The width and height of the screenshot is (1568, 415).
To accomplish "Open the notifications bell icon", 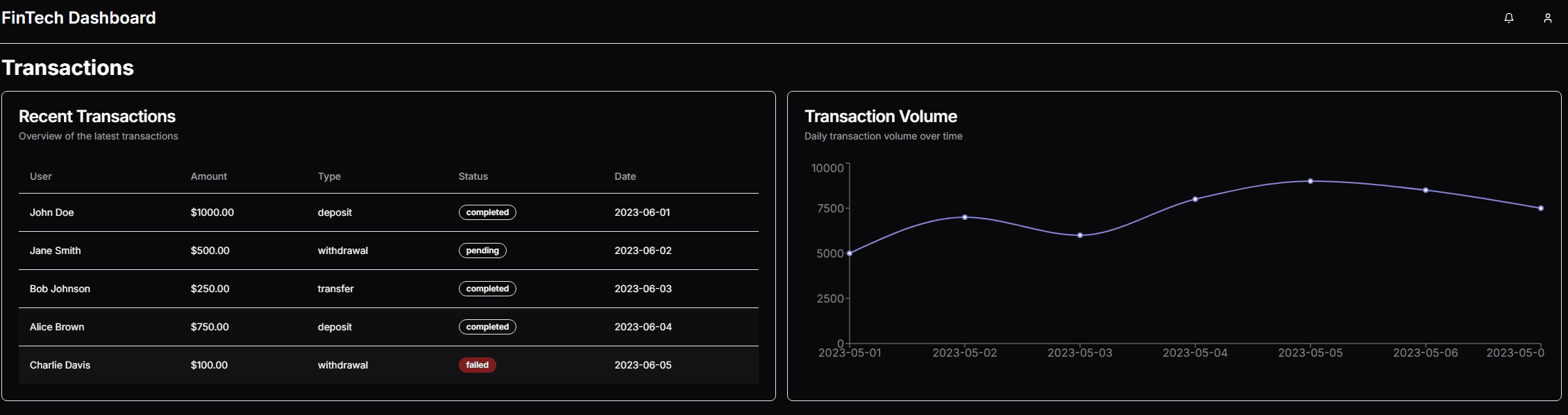I will (1508, 18).
